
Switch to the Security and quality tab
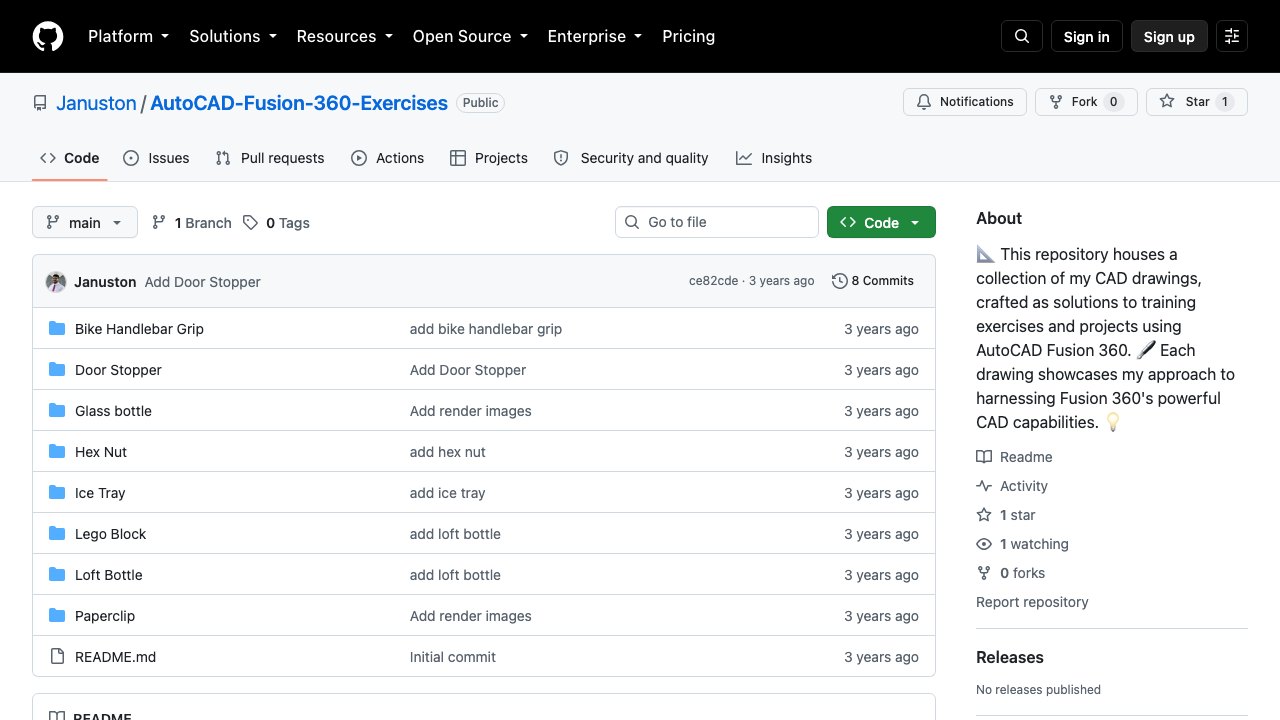coord(631,158)
